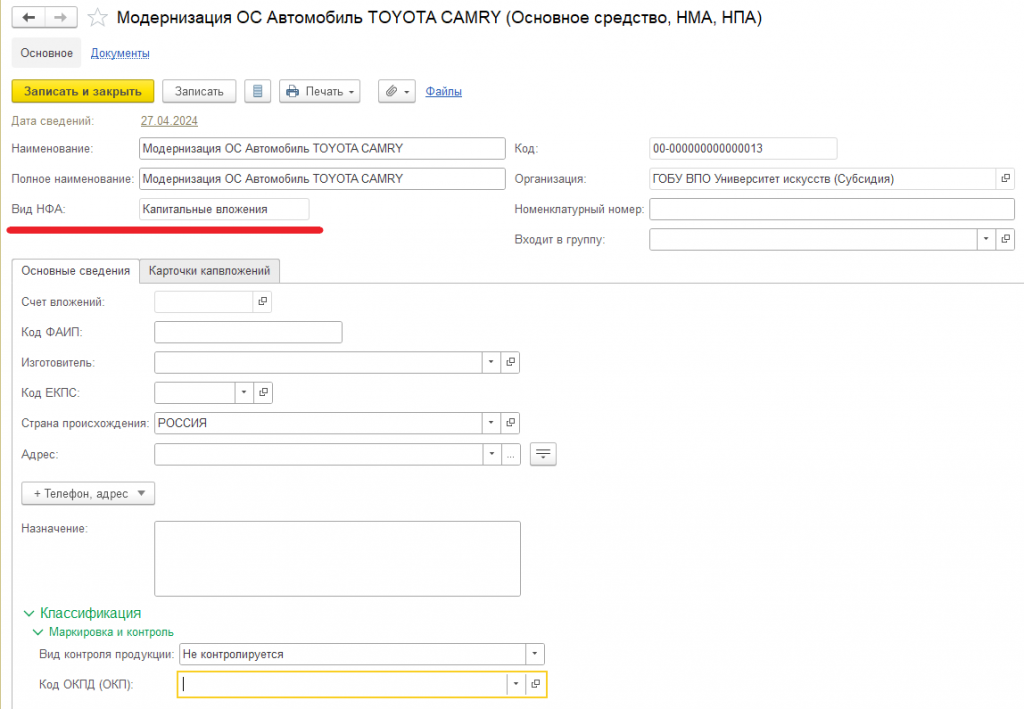1024x709 pixels.
Task: Open the Страна происхождения linked record
Action: 511,423
